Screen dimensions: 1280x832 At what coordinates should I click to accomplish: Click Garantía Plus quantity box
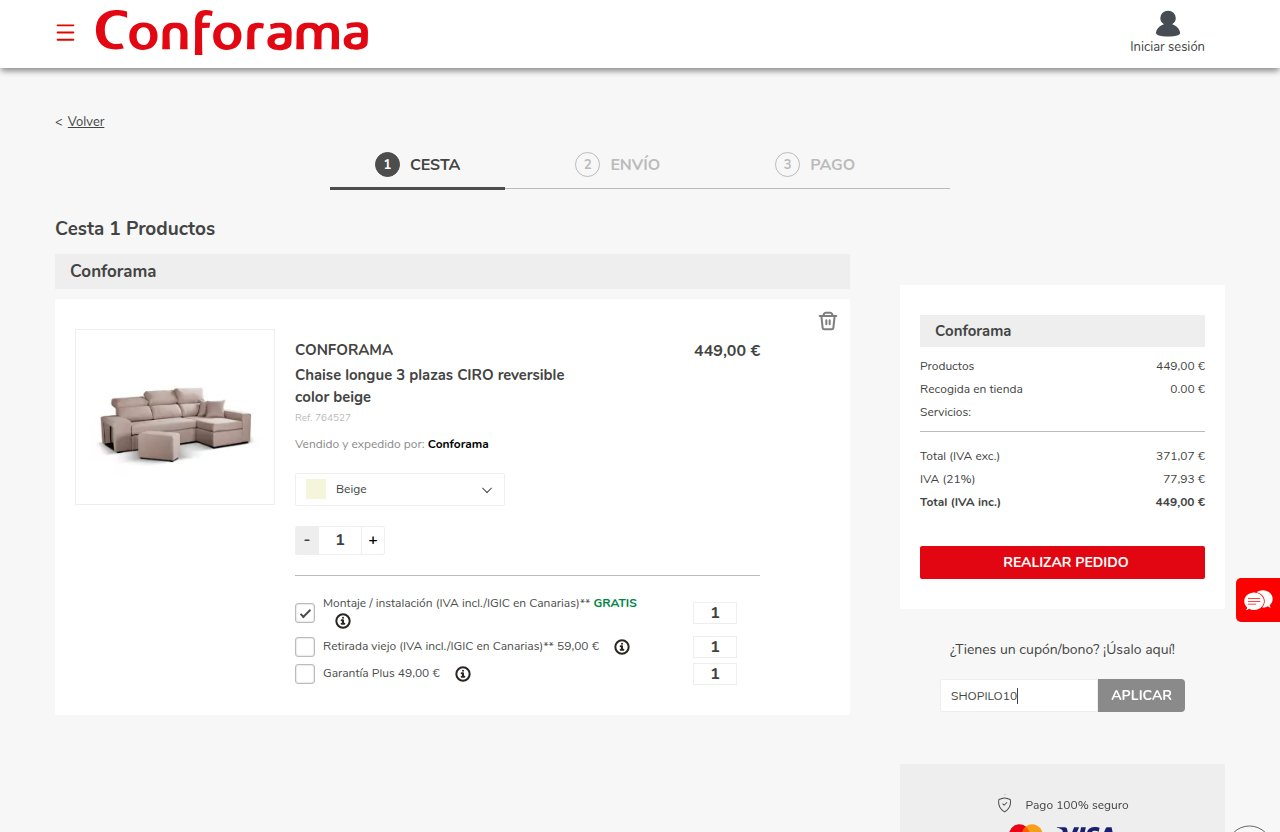(715, 674)
